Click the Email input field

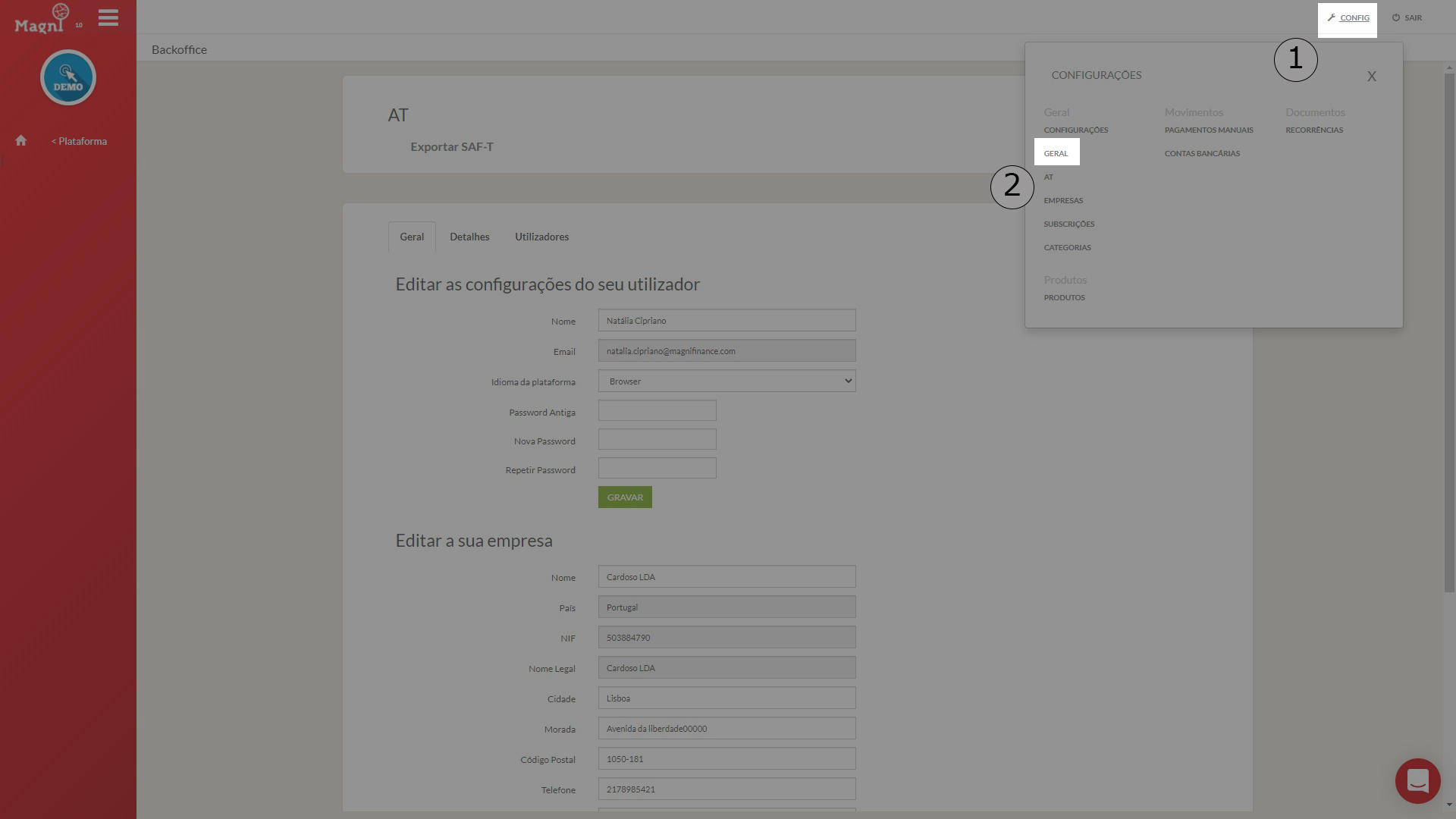pos(726,351)
